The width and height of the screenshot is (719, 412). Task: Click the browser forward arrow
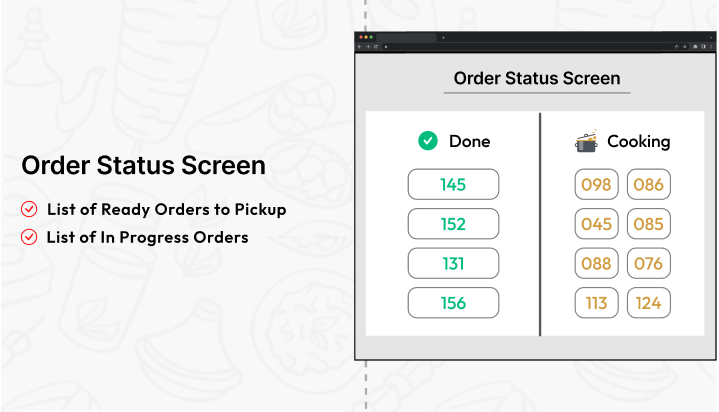tap(368, 46)
